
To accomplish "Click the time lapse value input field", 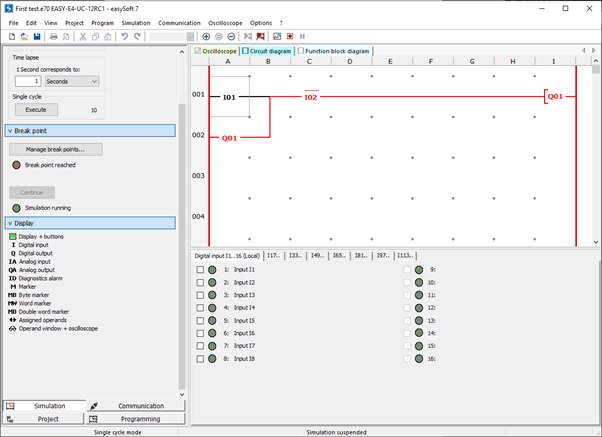I will (27, 81).
